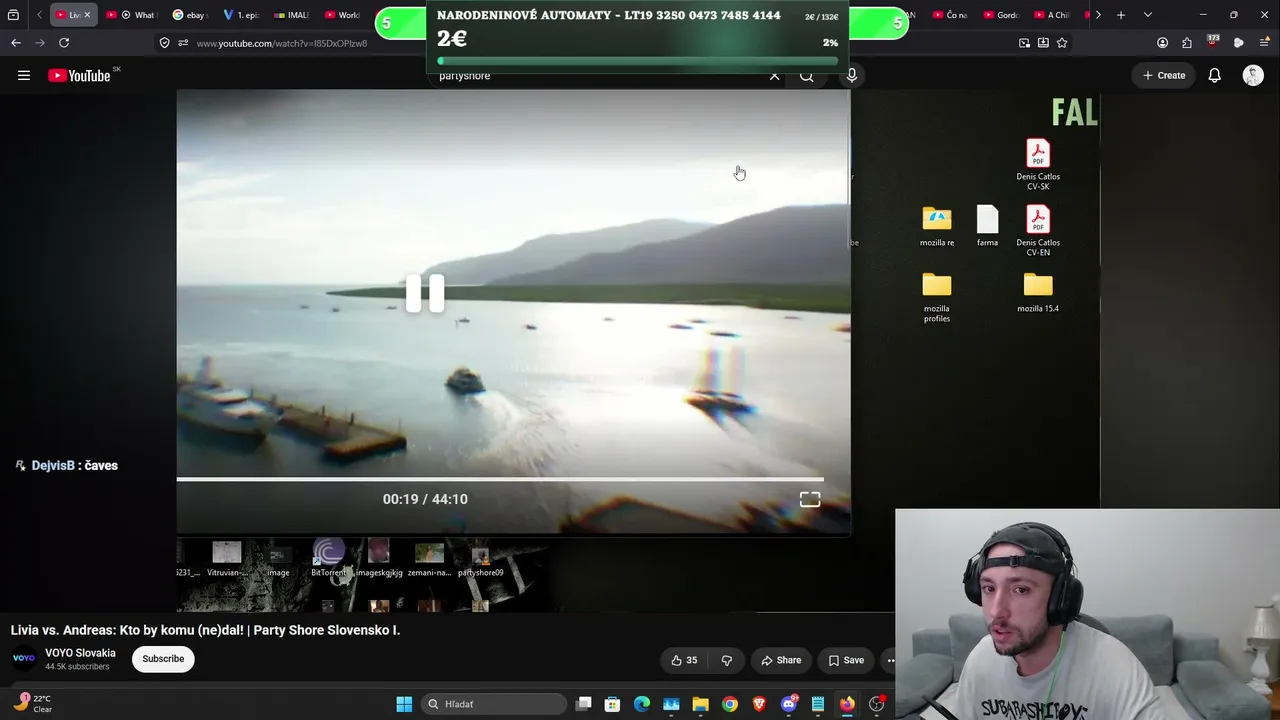This screenshot has height=720, width=1280.
Task: Toggle fullscreen on the video player
Action: coord(810,499)
